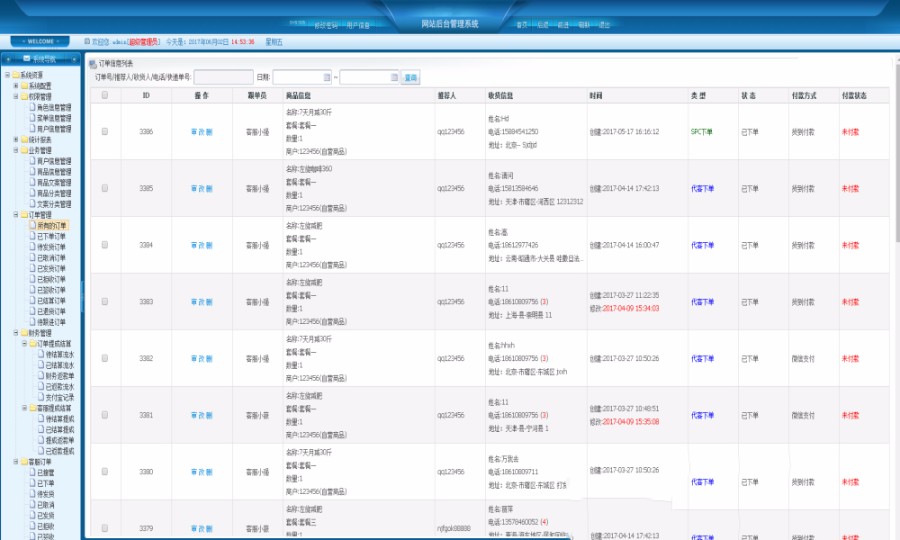Open 商品信息管理 in the sidebar tree

tap(54, 172)
